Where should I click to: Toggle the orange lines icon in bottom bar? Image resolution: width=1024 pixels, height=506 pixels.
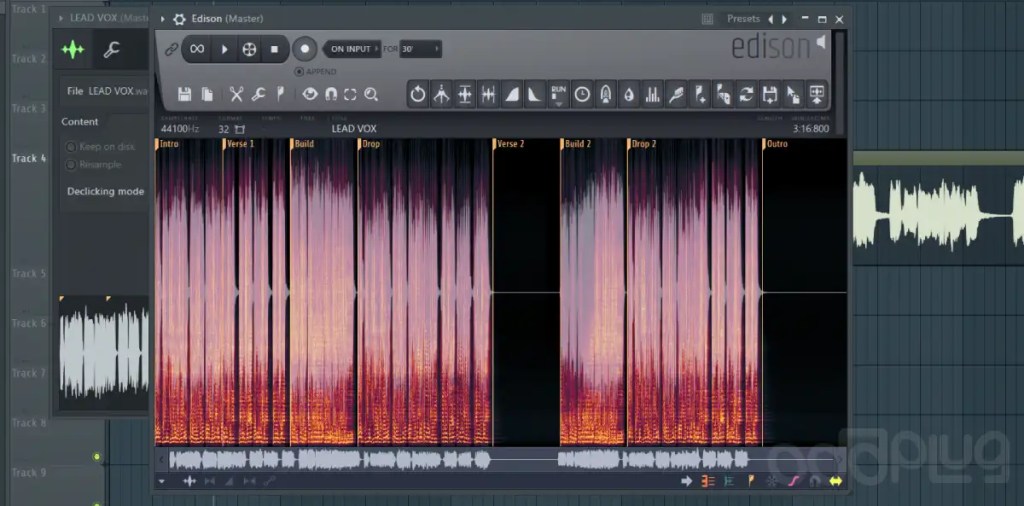(x=708, y=482)
